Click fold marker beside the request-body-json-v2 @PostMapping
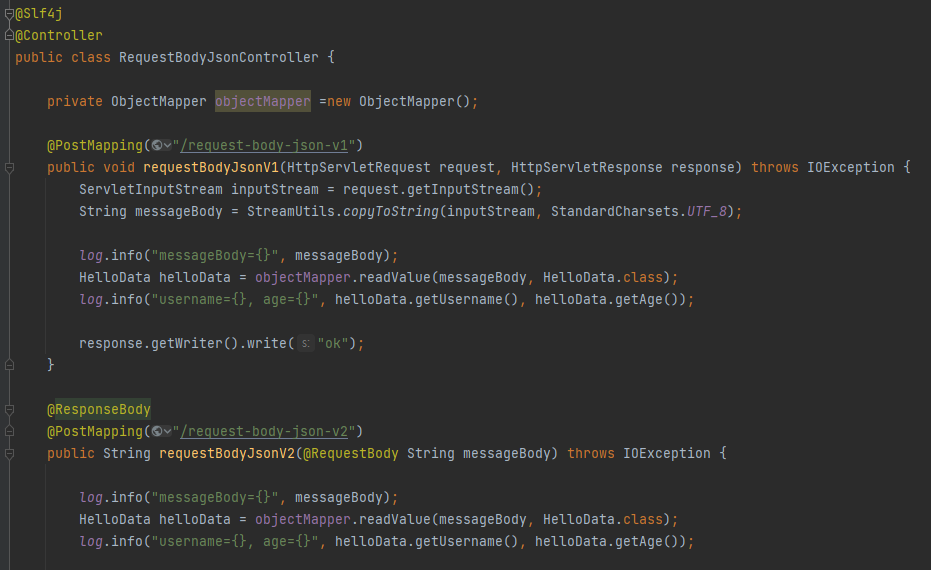This screenshot has width=931, height=570. [9, 432]
